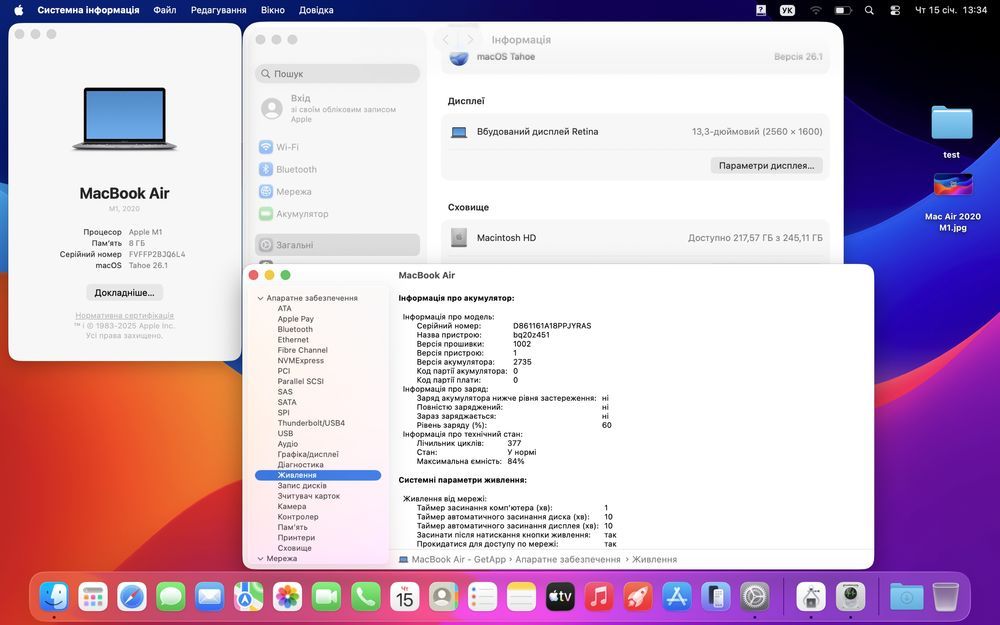Image resolution: width=1000 pixels, height=625 pixels.
Task: Open Spotlight search in menu bar
Action: tap(869, 10)
